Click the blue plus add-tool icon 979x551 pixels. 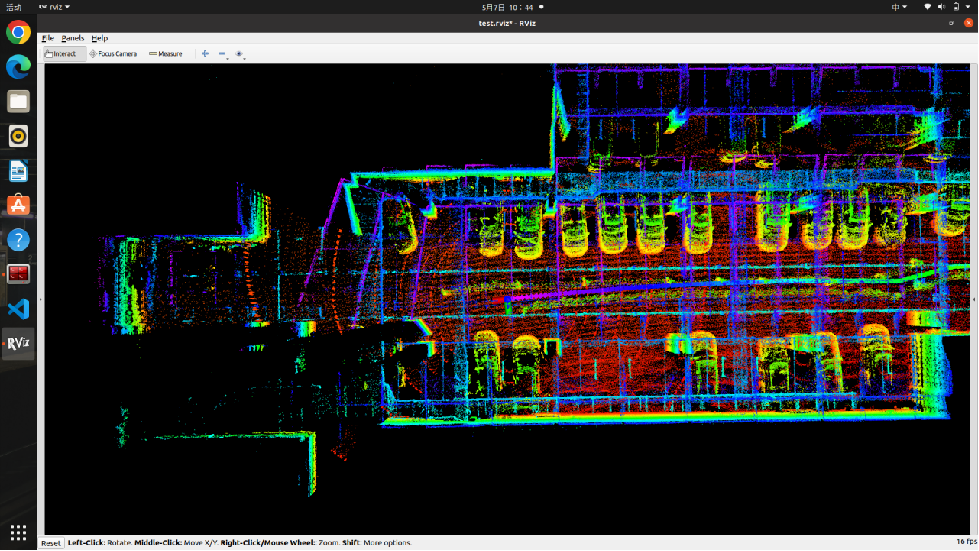click(205, 54)
